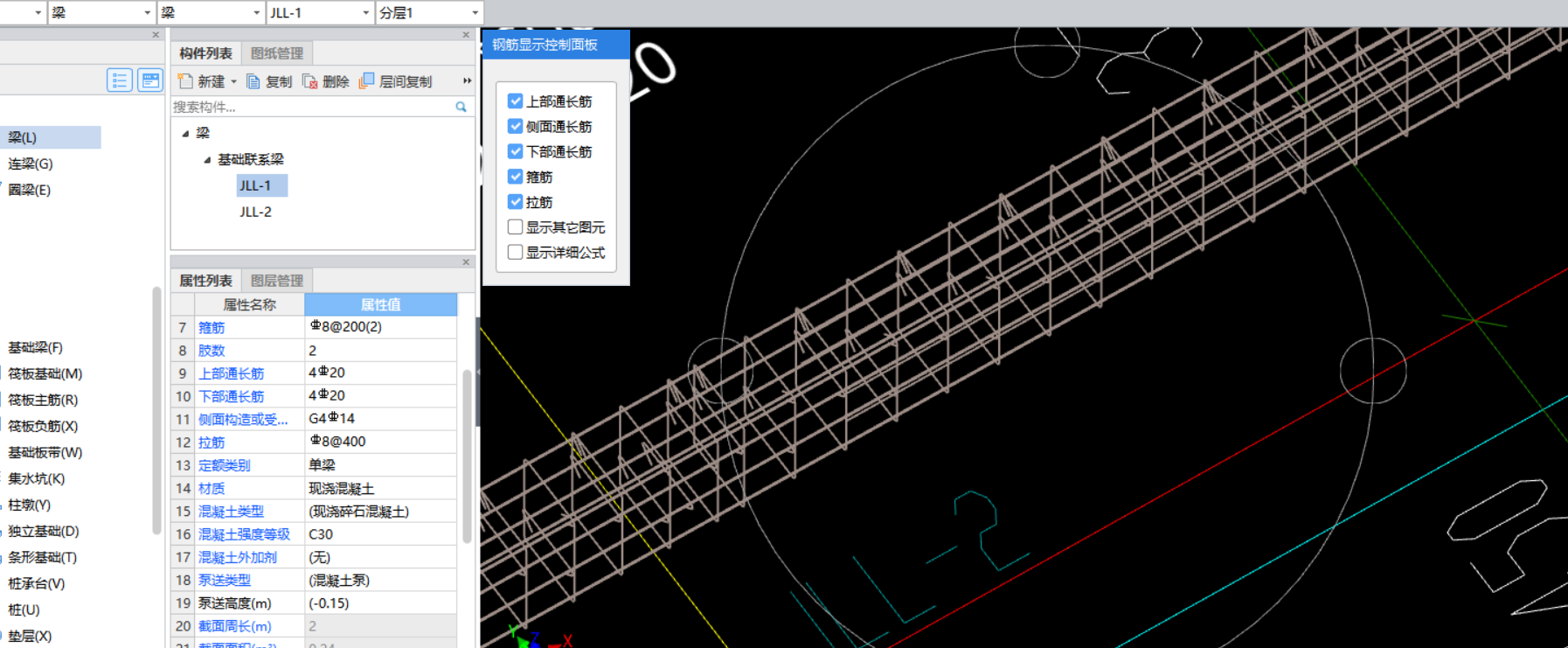Click the 层间复制 (copy between floors) button

[396, 81]
